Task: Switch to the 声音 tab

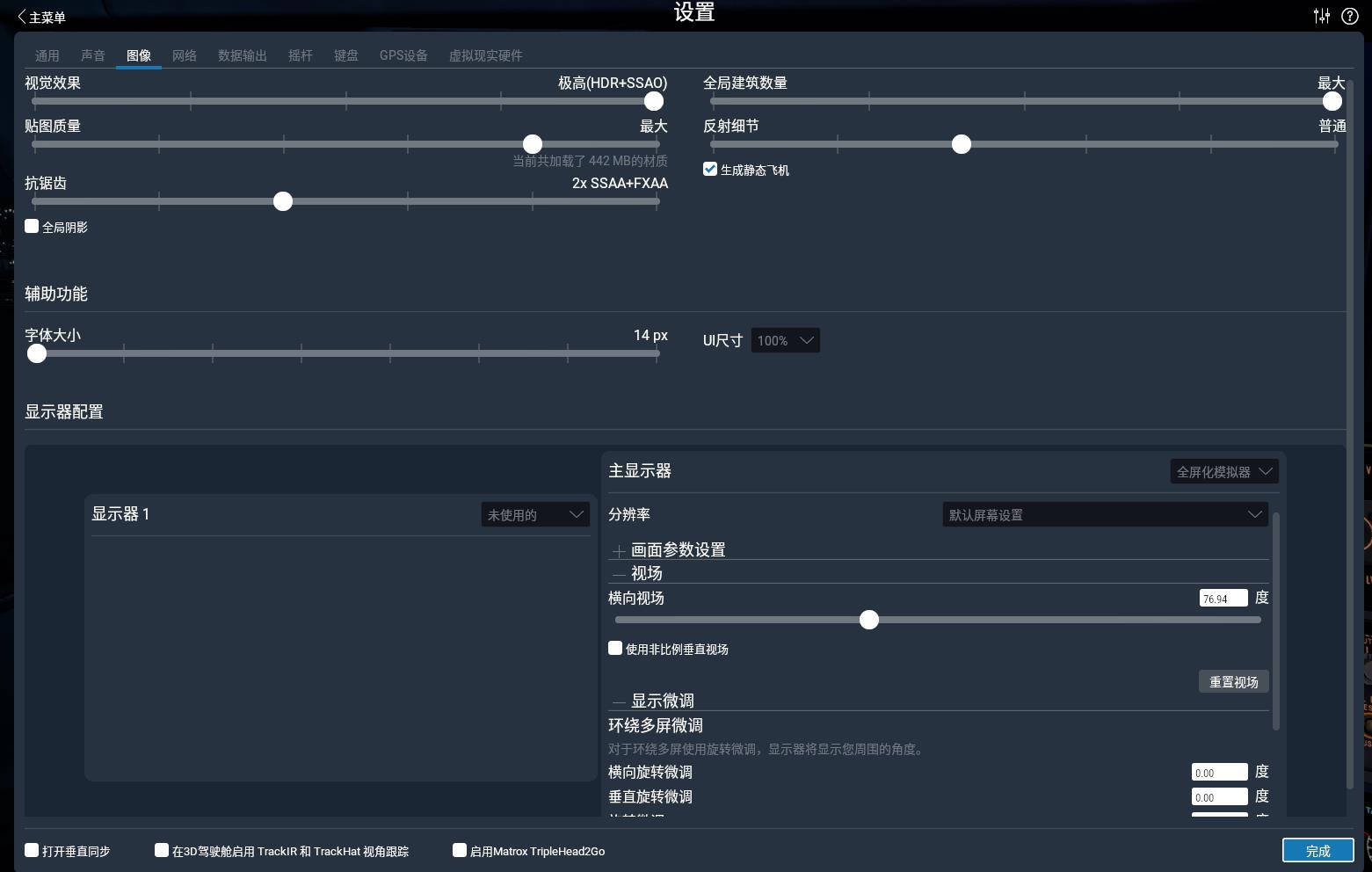Action: pos(92,54)
